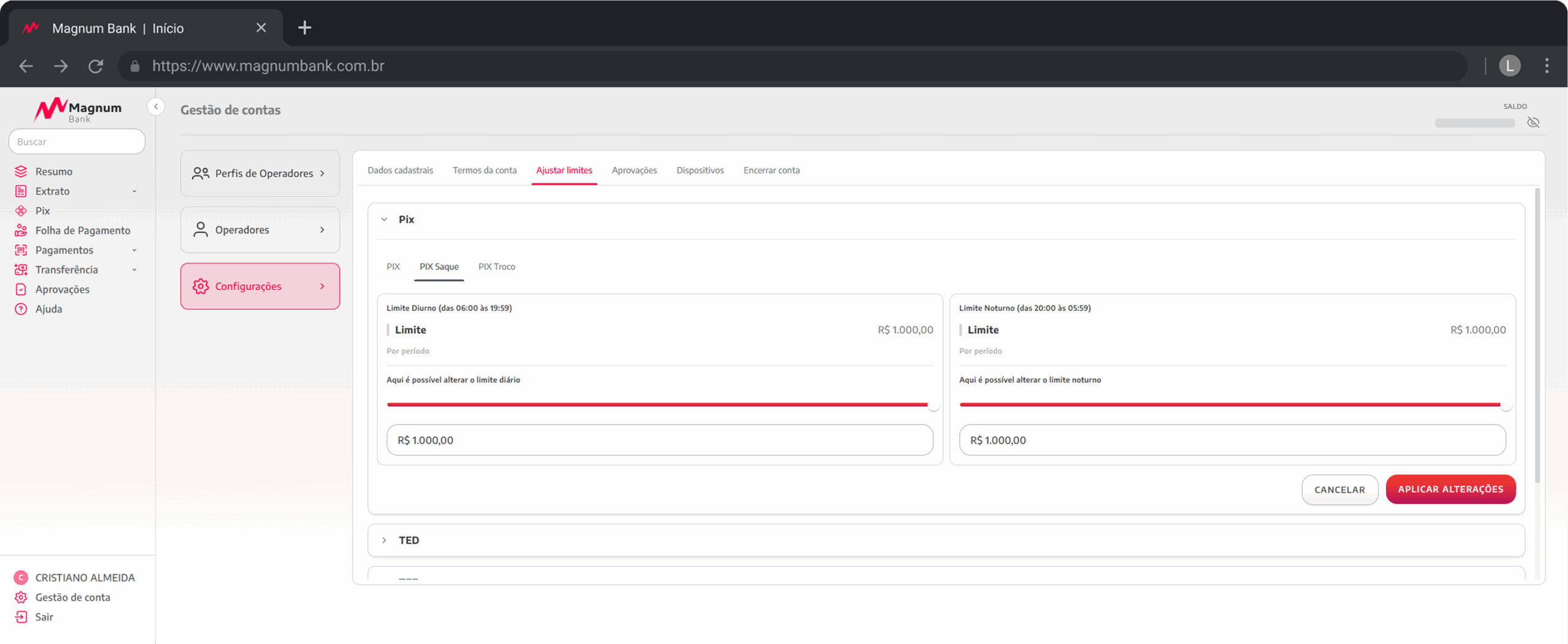Open Gestão de conta gear icon
1568x644 pixels.
[21, 597]
